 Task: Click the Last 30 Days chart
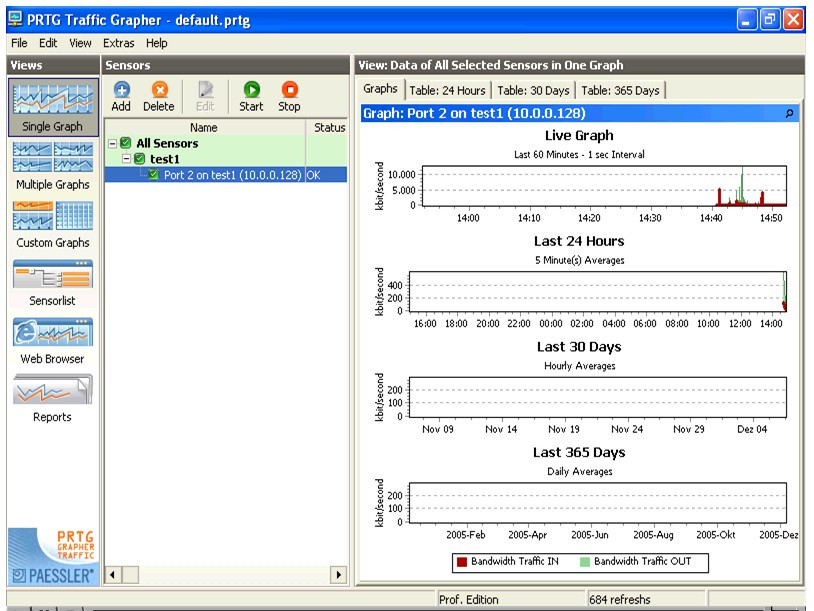click(x=598, y=397)
